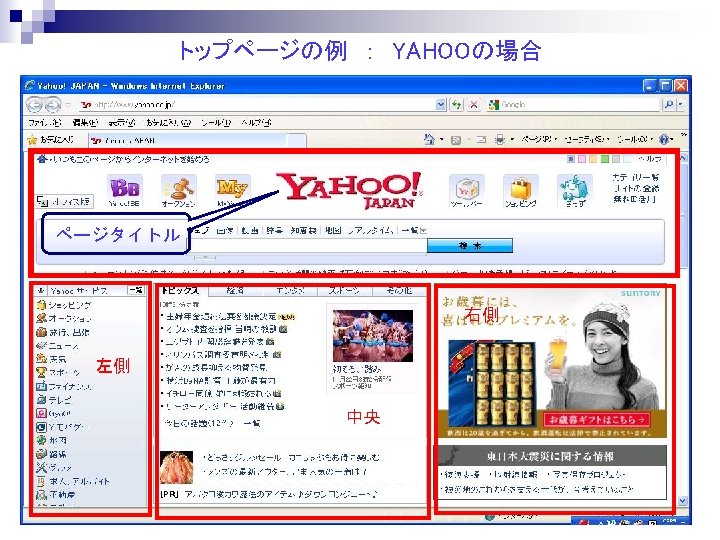Select 不動産 in services sidebar
Viewport: 720px width, 540px height.
(56, 495)
